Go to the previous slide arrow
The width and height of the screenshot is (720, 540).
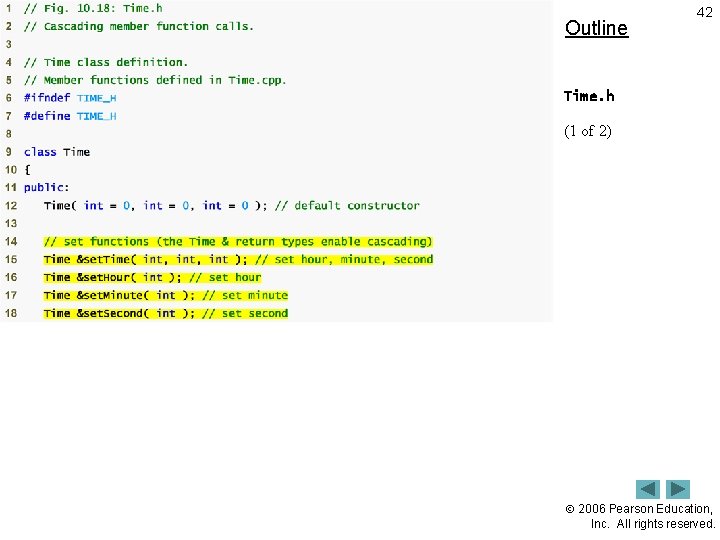[x=647, y=489]
